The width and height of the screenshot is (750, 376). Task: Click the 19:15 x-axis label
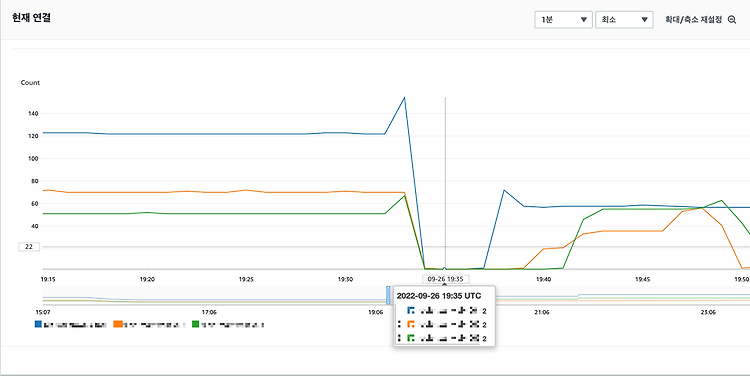tap(48, 279)
